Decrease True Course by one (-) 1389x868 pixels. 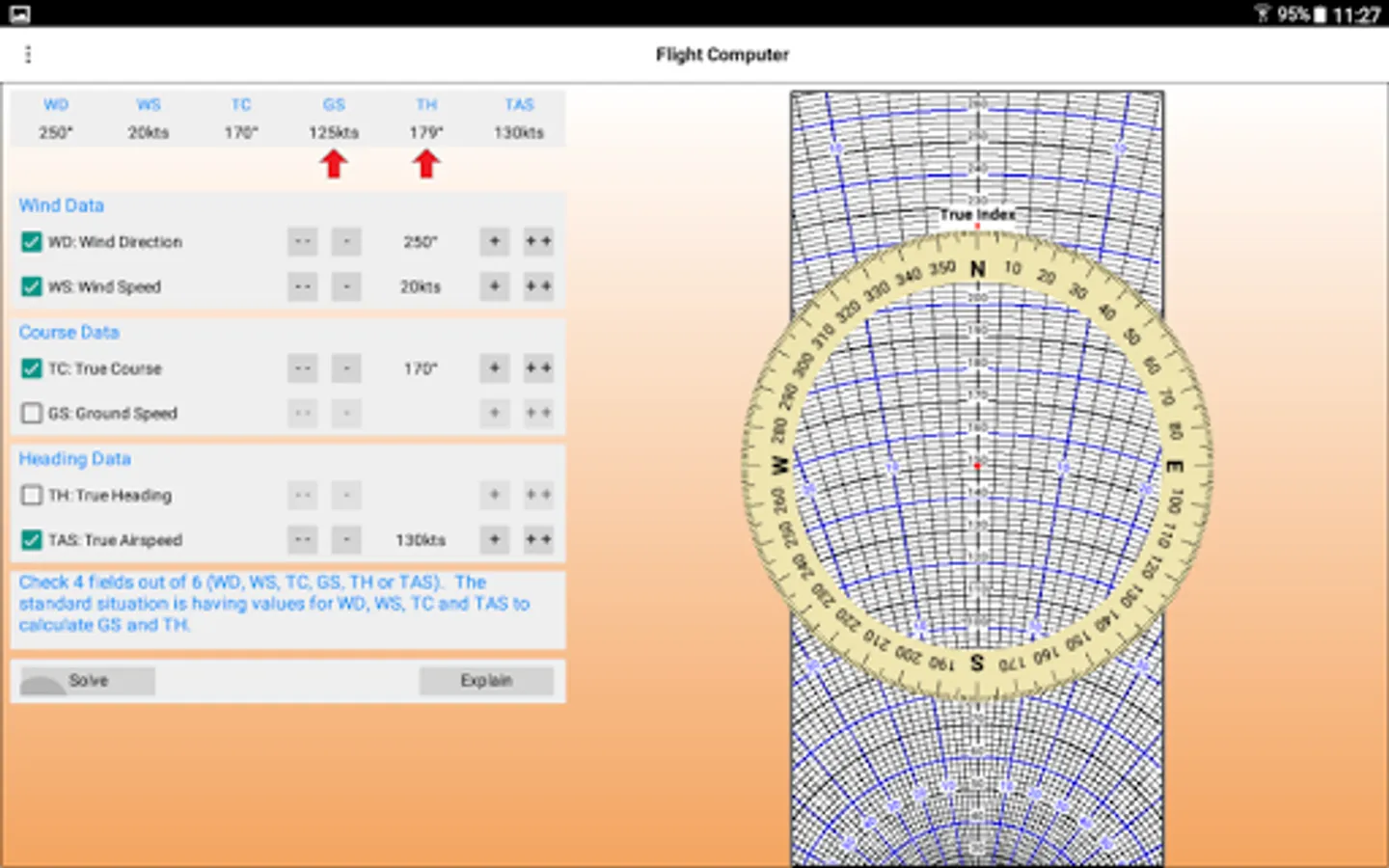[346, 368]
